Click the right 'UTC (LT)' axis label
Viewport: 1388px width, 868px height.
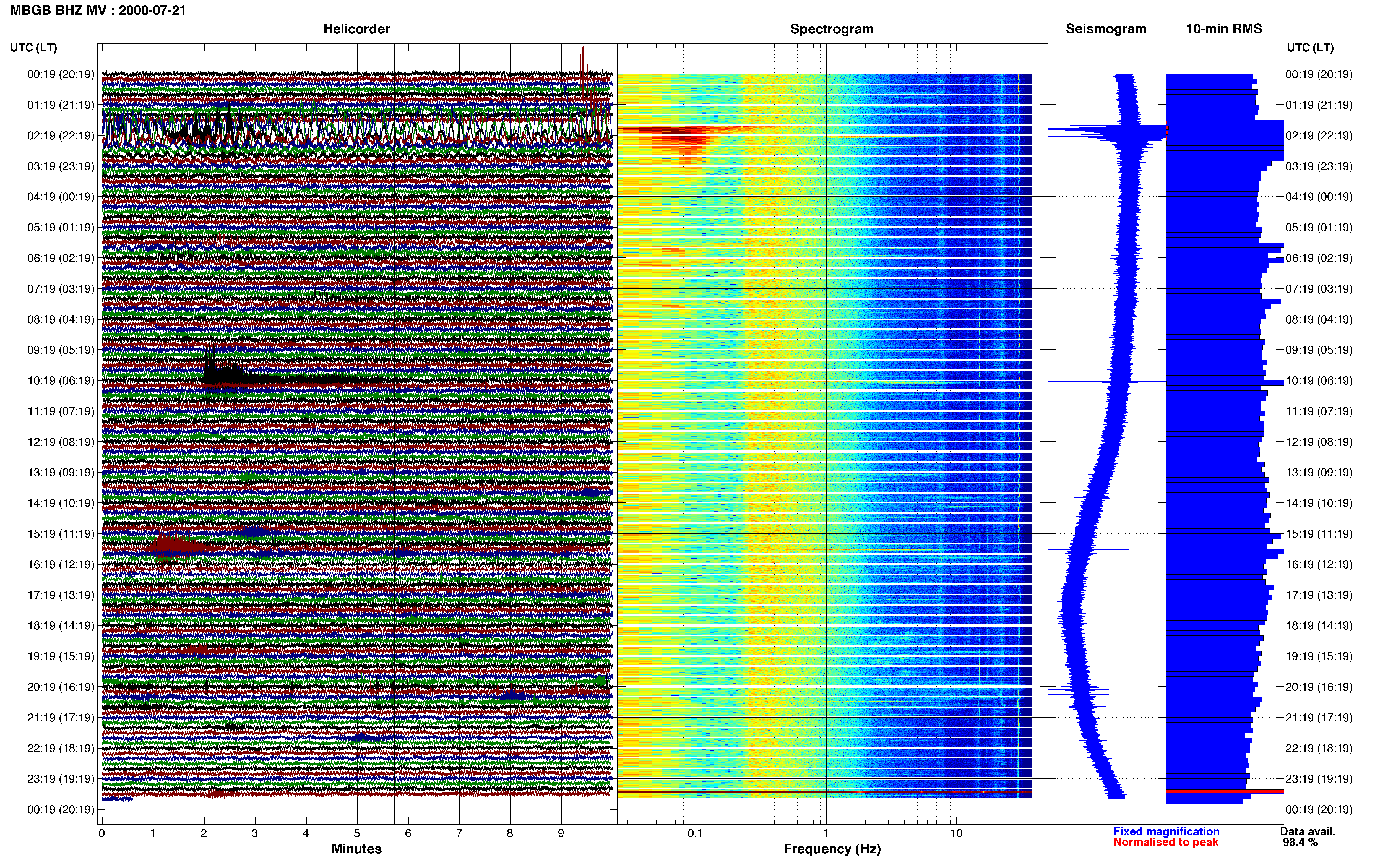click(x=1310, y=48)
